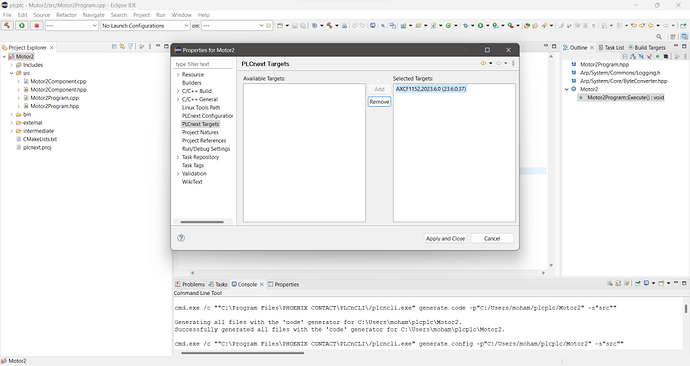Click the Search magnifier icon in toolbar
This screenshot has width=690, height=366.
[659, 37]
